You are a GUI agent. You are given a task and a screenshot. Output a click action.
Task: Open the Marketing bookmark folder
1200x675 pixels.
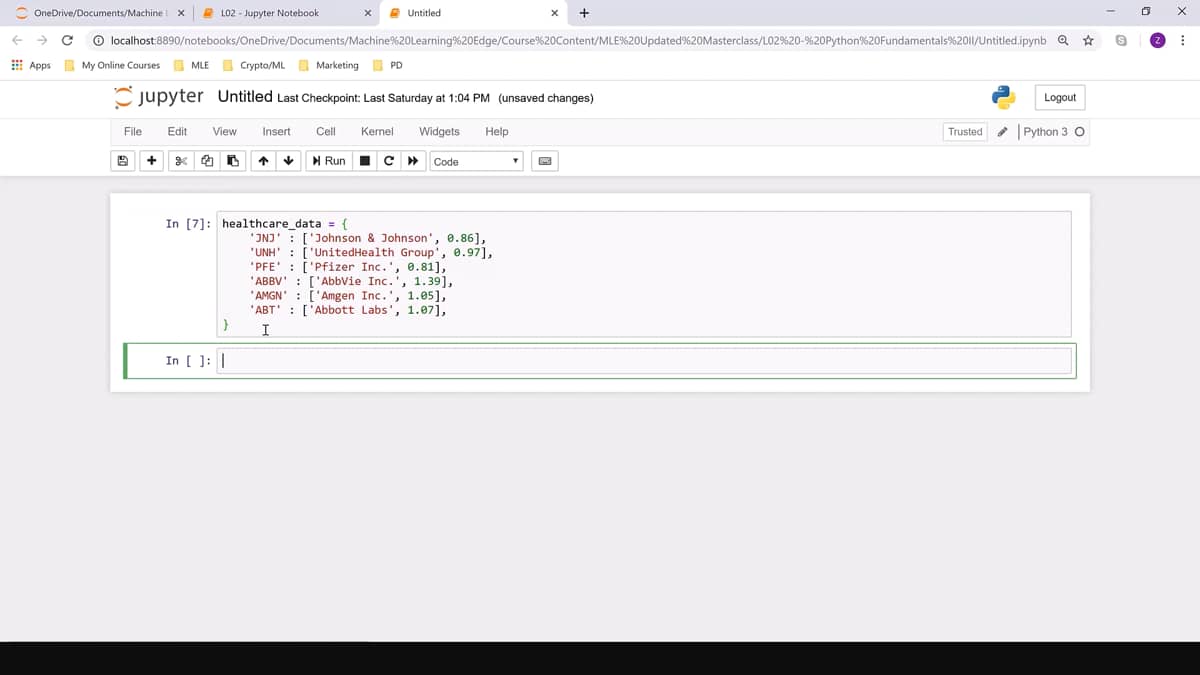[x=329, y=65]
